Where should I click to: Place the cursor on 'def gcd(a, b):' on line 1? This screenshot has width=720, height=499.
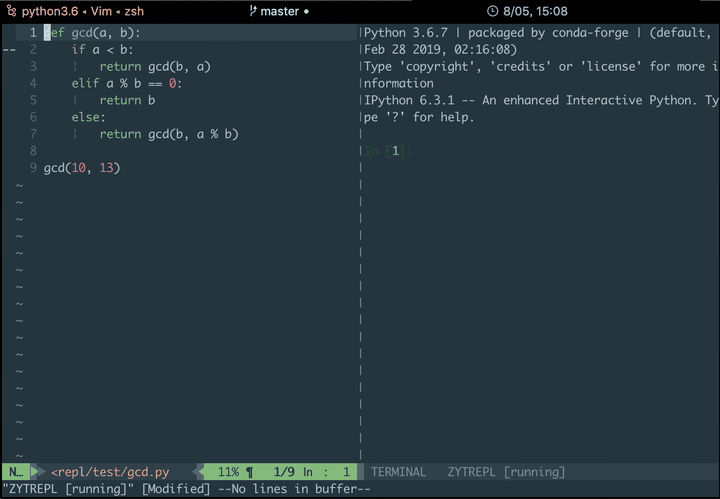coord(92,33)
